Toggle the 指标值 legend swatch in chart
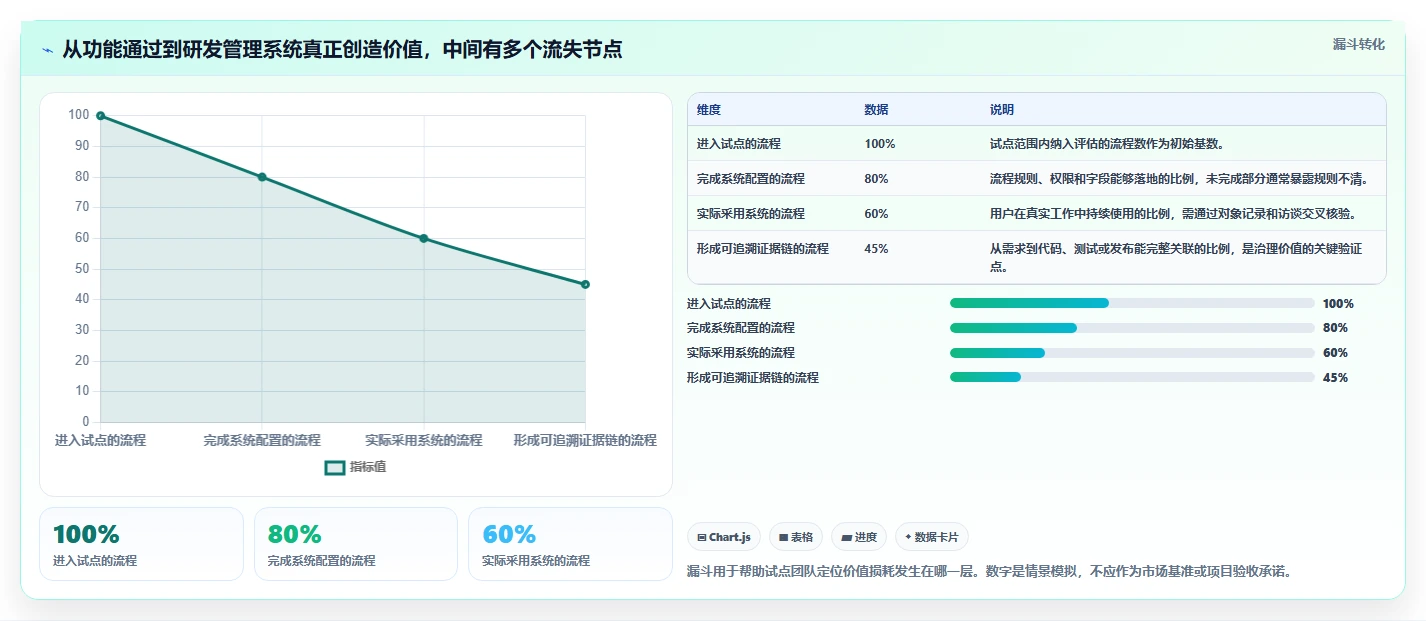Screen dimensions: 1426x621 coord(335,467)
